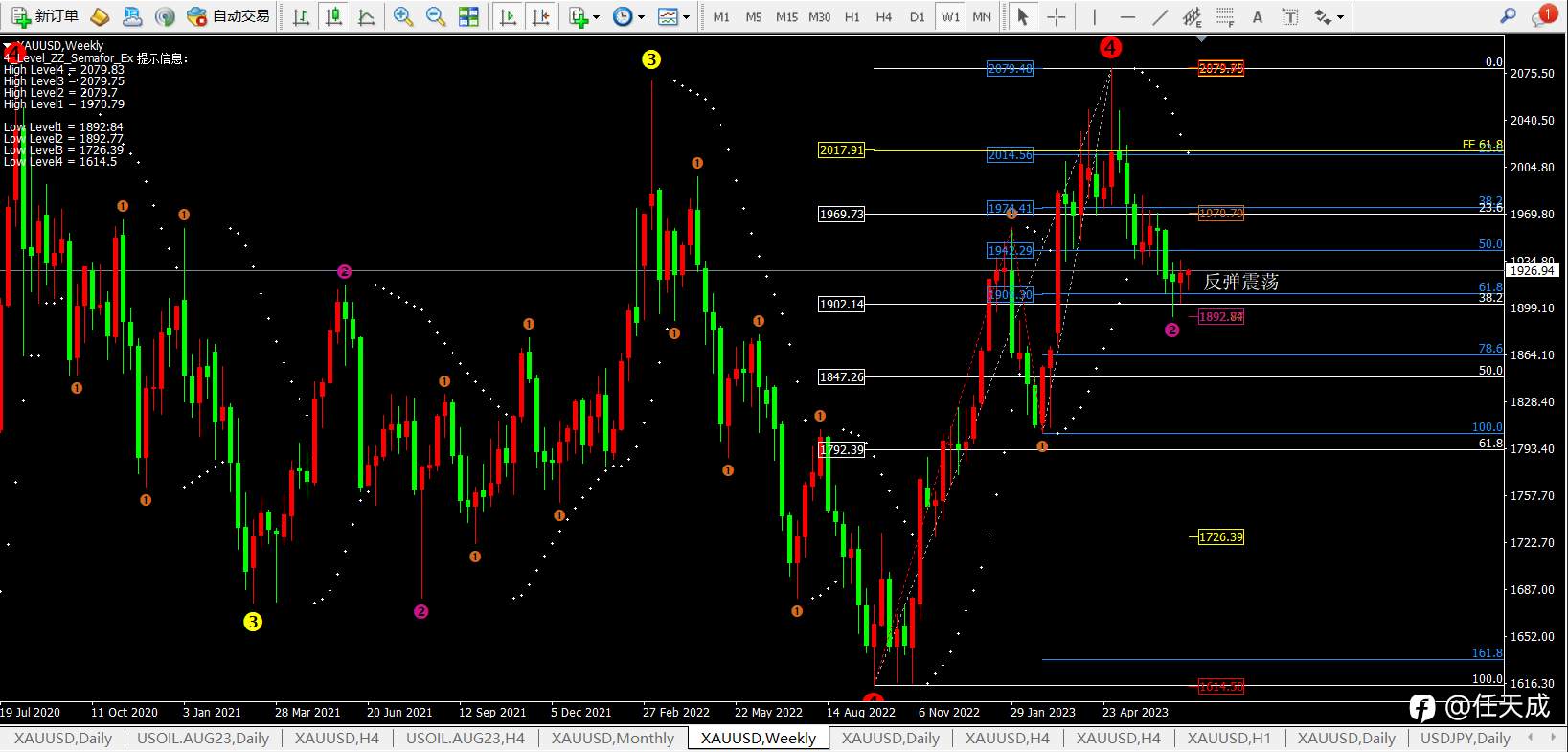Open the virtual hosting cloud icon

[132, 16]
